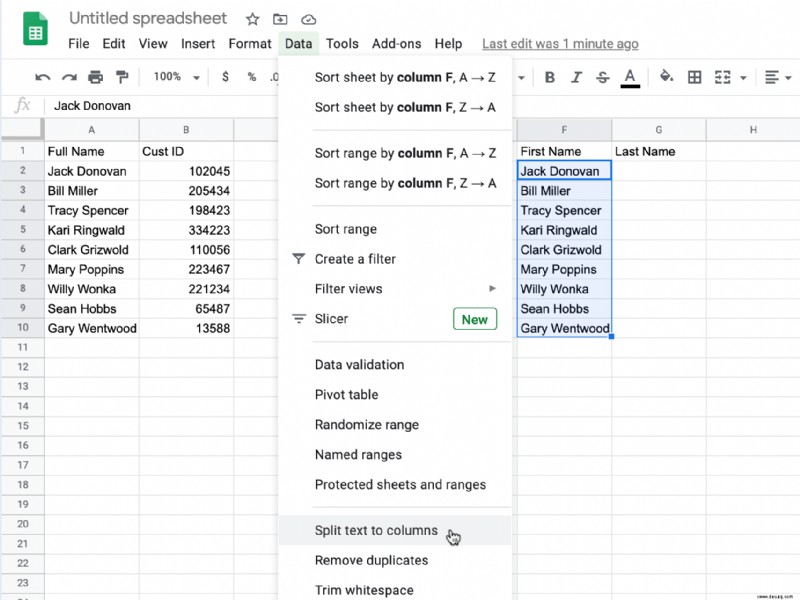This screenshot has height=600, width=800.
Task: Format as percent
Action: coord(252,77)
